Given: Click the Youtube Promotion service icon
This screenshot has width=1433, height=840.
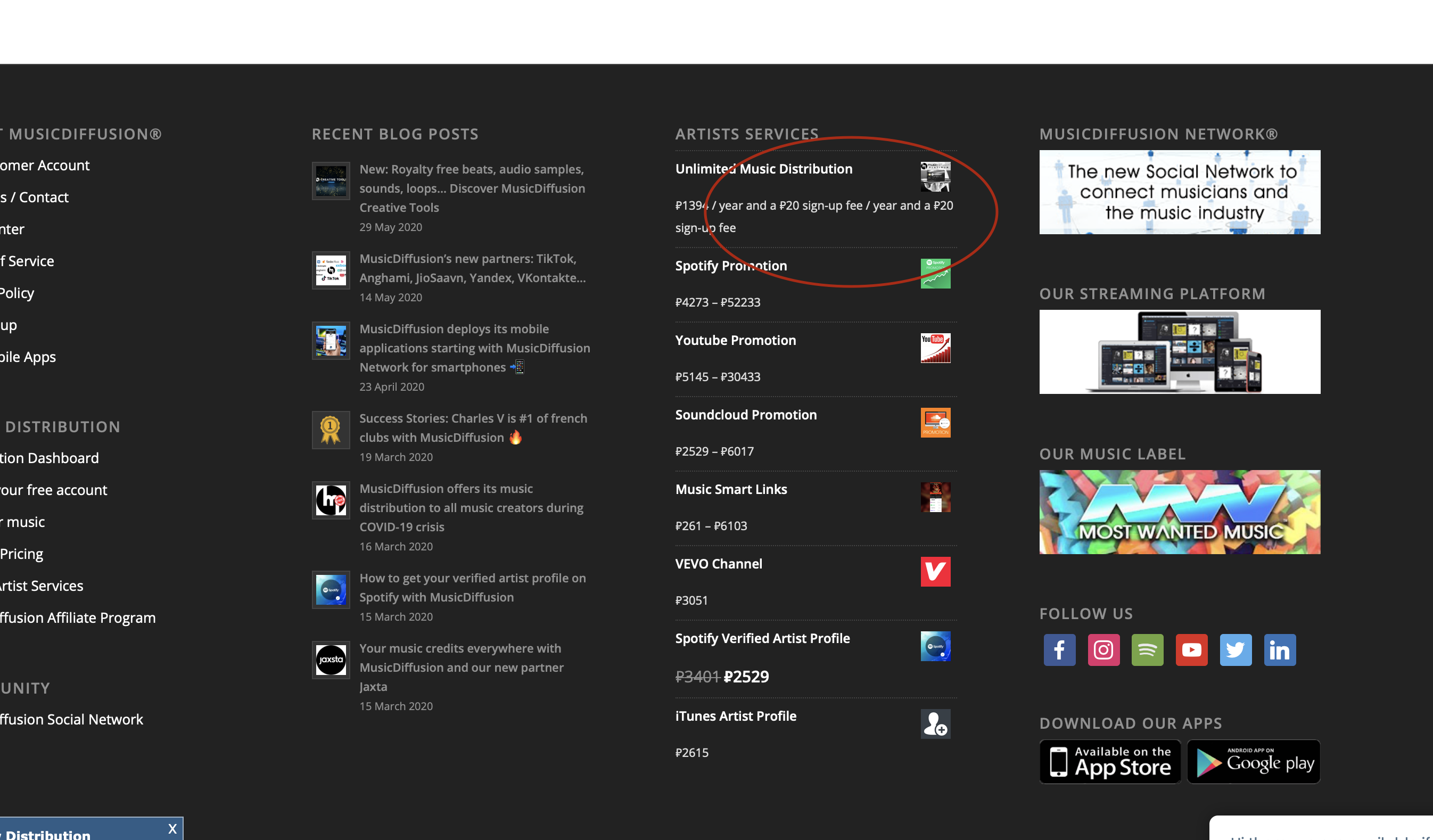Looking at the screenshot, I should 935,348.
